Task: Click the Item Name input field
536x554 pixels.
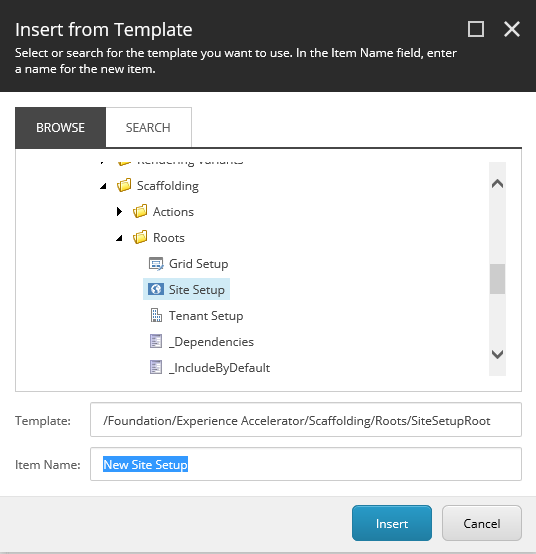Action: click(x=306, y=464)
